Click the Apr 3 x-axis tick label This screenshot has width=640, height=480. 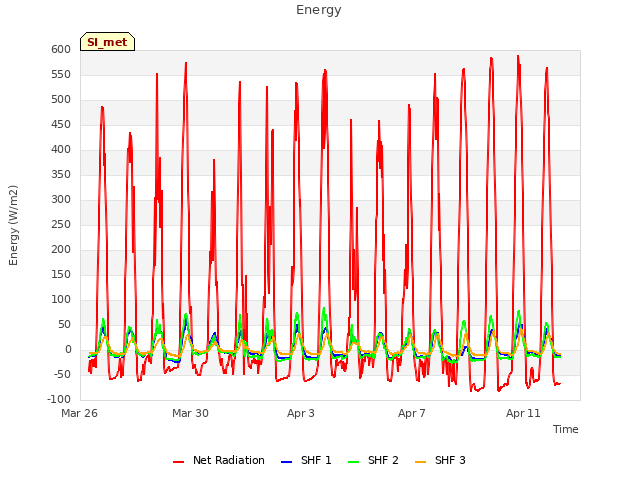301,413
